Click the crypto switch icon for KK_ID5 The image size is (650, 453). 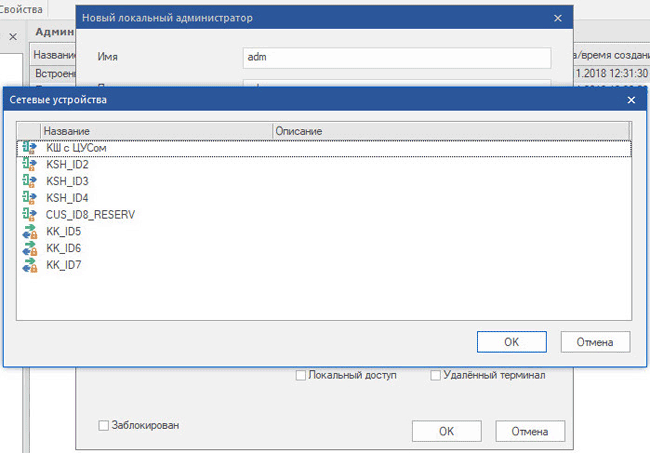click(x=29, y=231)
